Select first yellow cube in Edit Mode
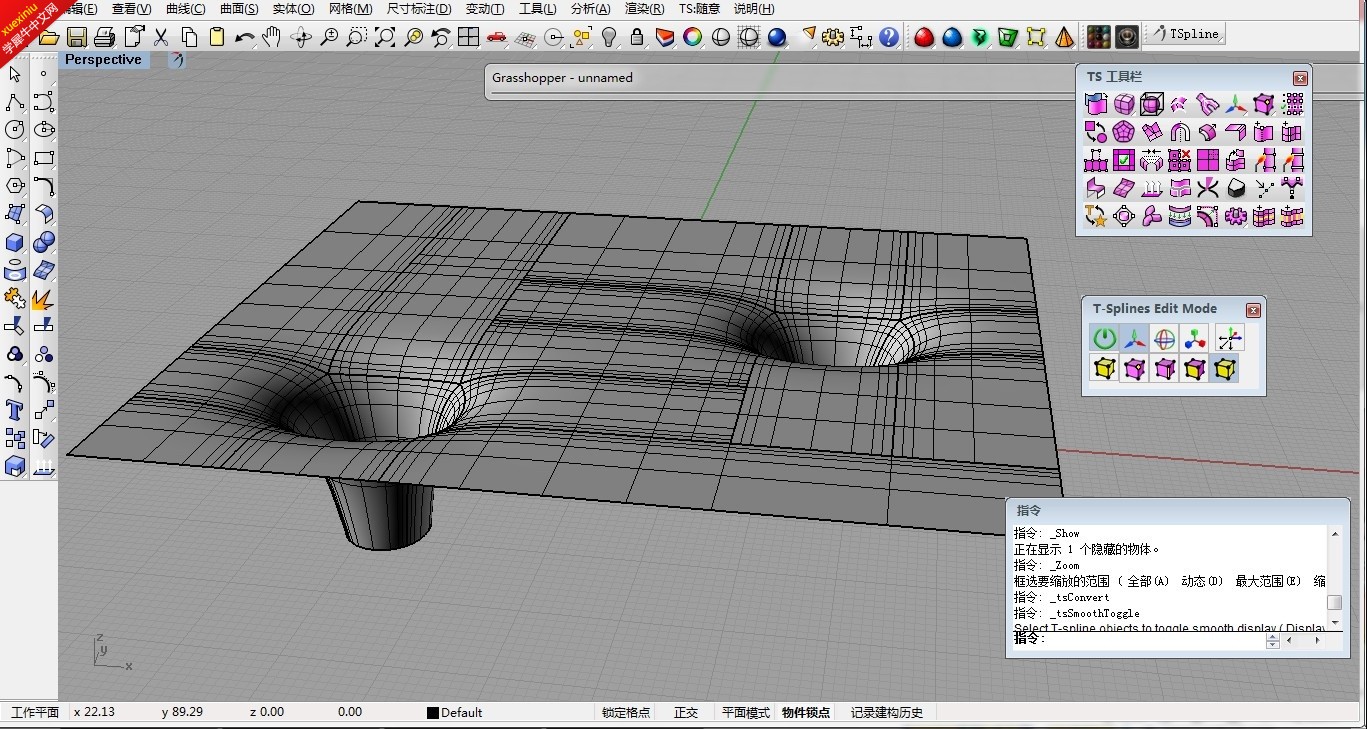The image size is (1367, 729). coord(1104,369)
